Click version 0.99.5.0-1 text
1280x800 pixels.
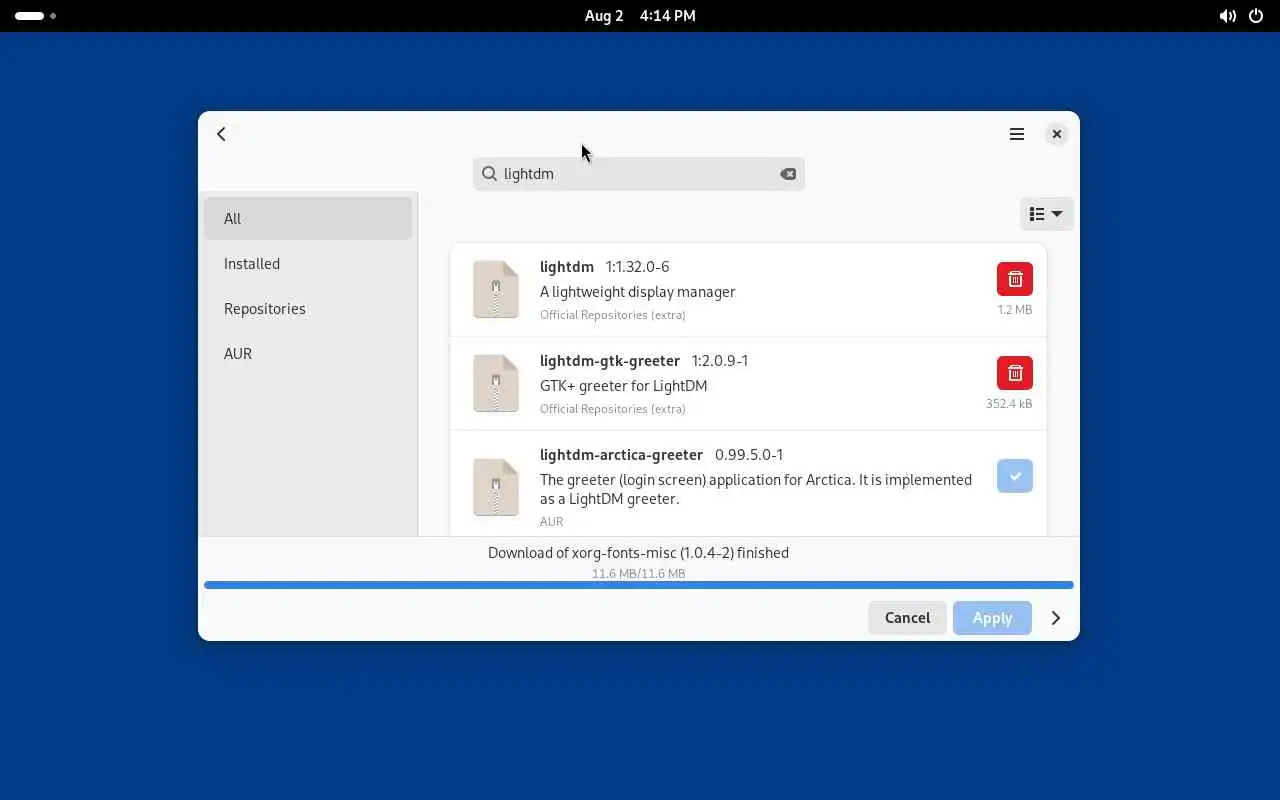749,455
